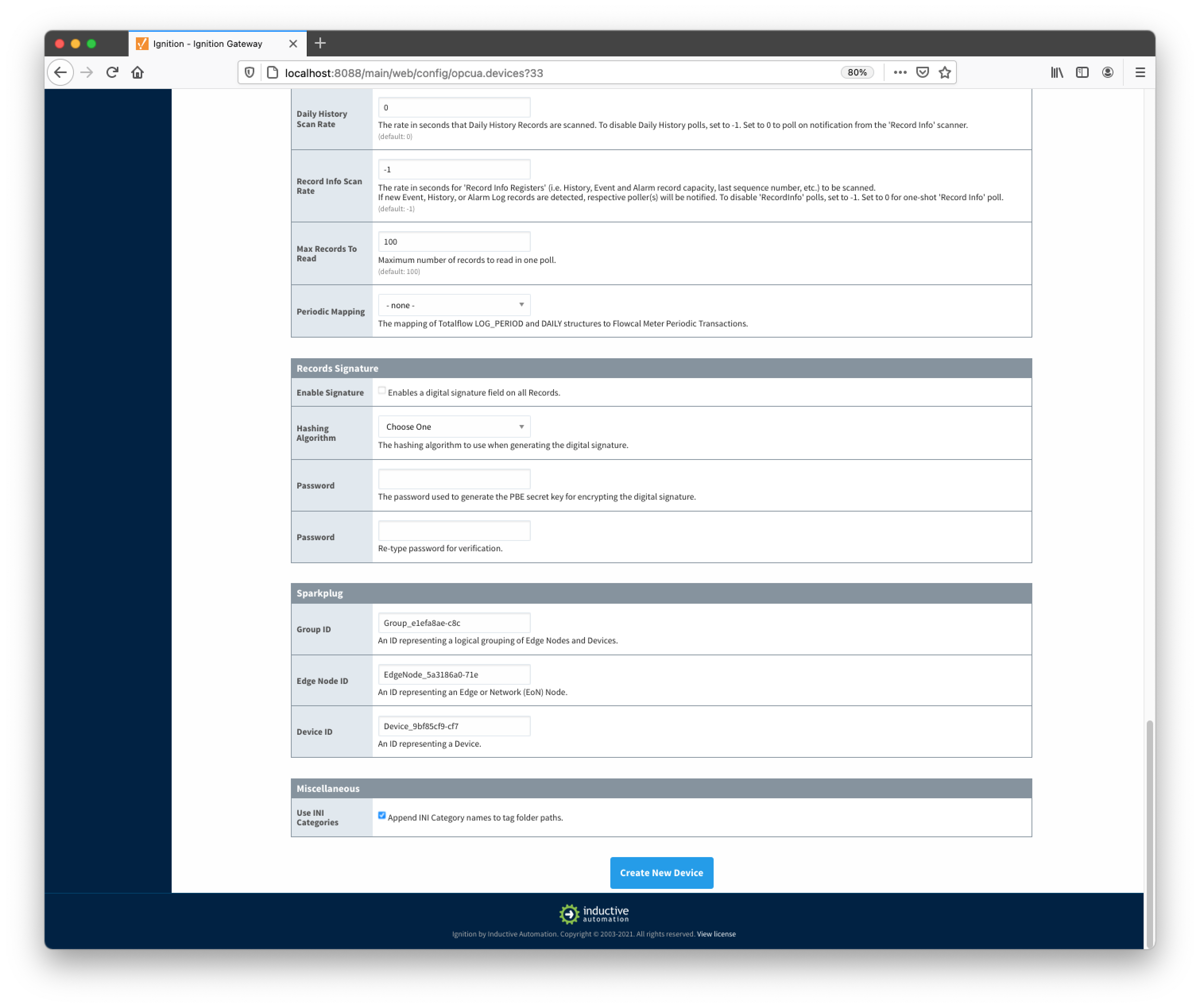
Task: Click the re-type Password verification field
Action: coord(454,530)
